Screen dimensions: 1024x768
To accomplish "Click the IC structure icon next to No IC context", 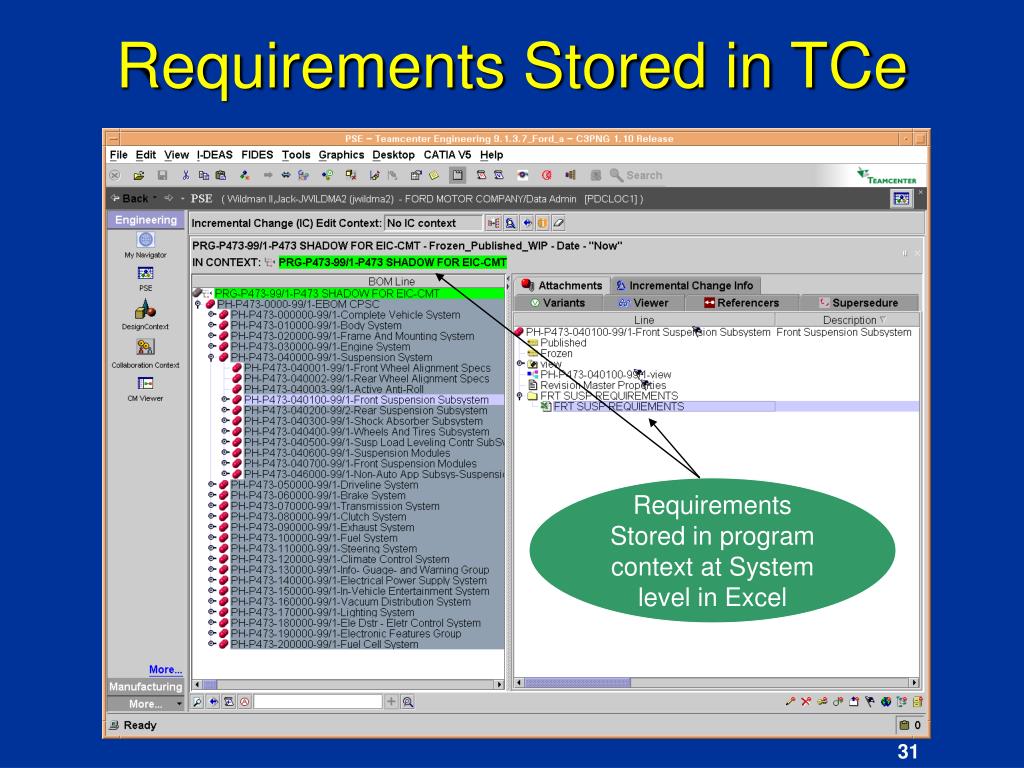I will pos(493,223).
